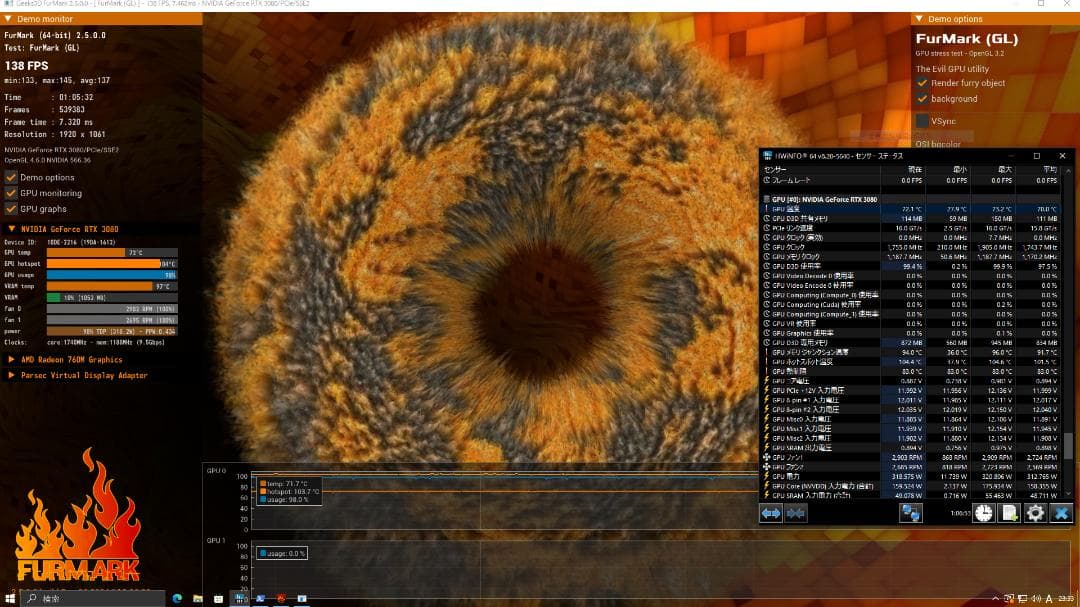Turn off Render furry object option
Viewport: 1080px width, 607px height.
coord(922,83)
